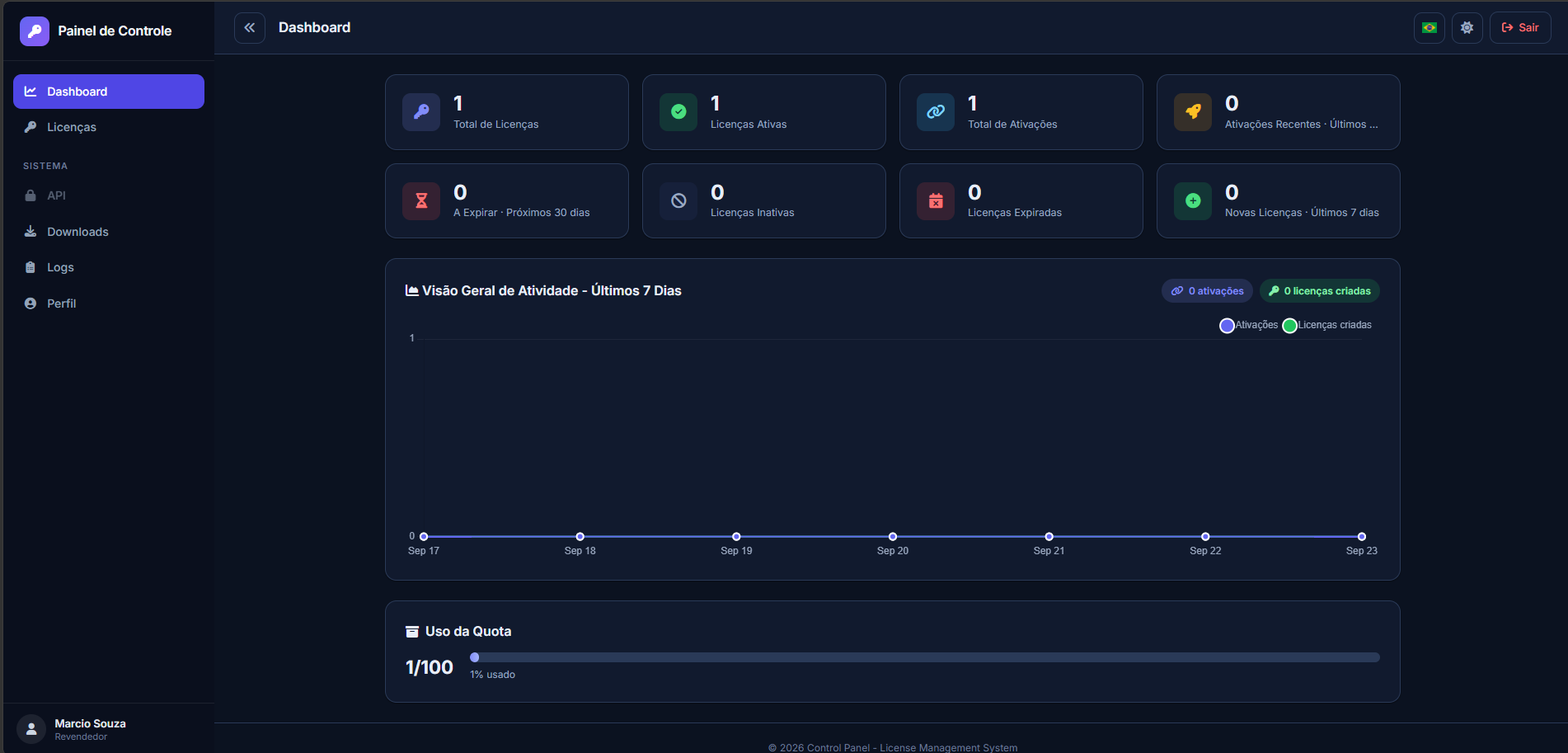This screenshot has height=753, width=1568.
Task: Click the Total de Ativações link icon
Action: point(936,112)
